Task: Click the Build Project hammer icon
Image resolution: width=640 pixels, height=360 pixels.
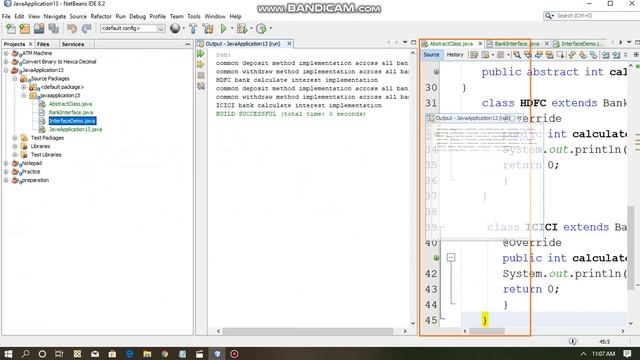Action: pos(193,29)
